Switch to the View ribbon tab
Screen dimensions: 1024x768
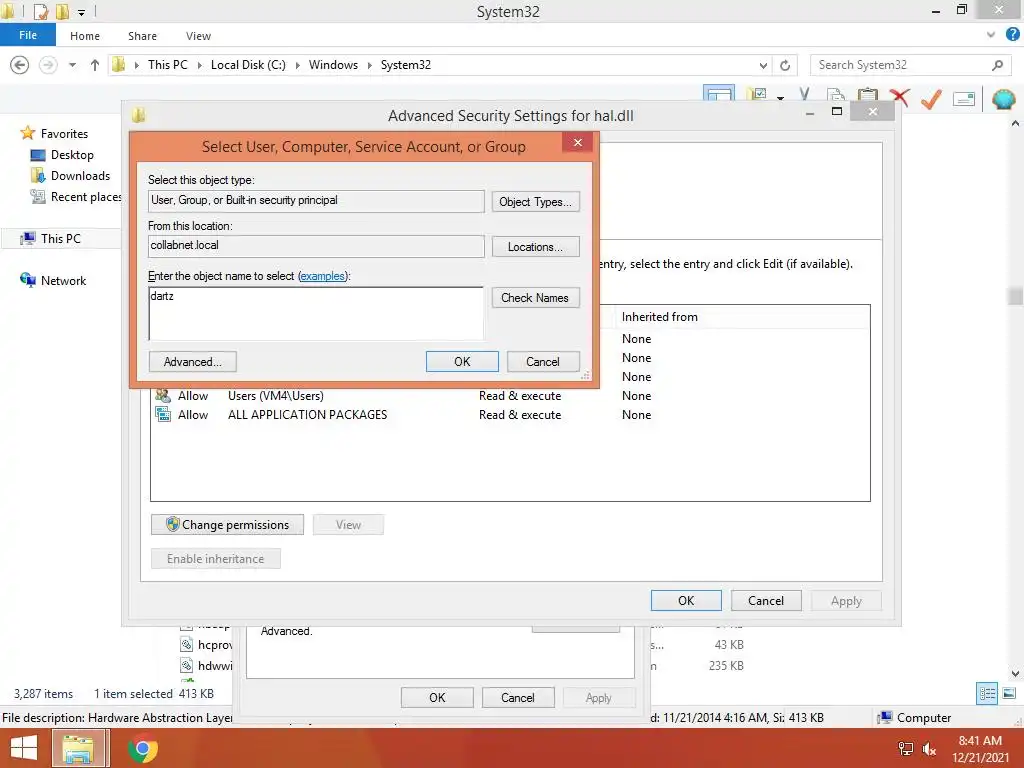pyautogui.click(x=198, y=36)
